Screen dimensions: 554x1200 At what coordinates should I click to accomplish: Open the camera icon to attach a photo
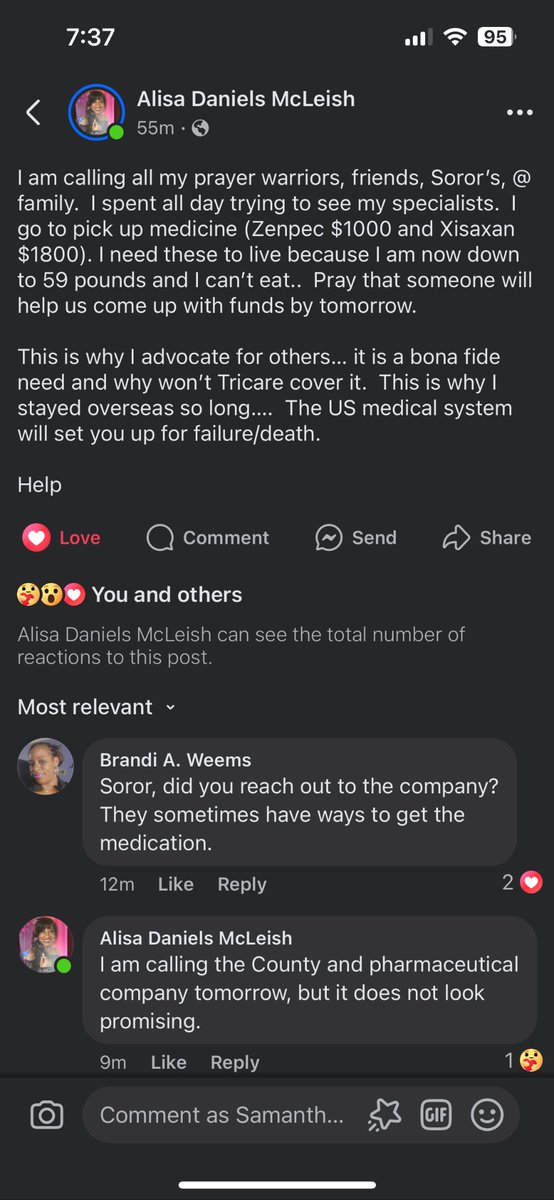[x=47, y=1115]
